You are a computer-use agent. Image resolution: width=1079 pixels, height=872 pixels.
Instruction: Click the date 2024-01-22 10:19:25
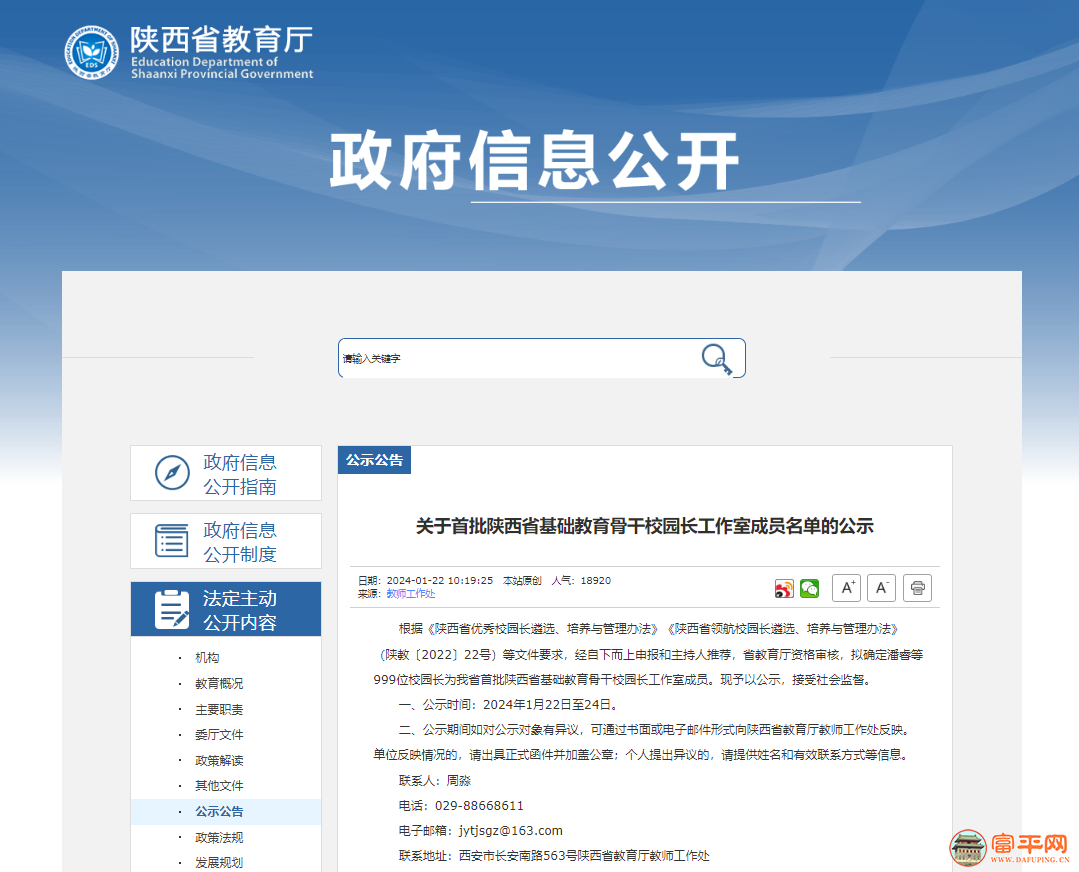(x=440, y=581)
